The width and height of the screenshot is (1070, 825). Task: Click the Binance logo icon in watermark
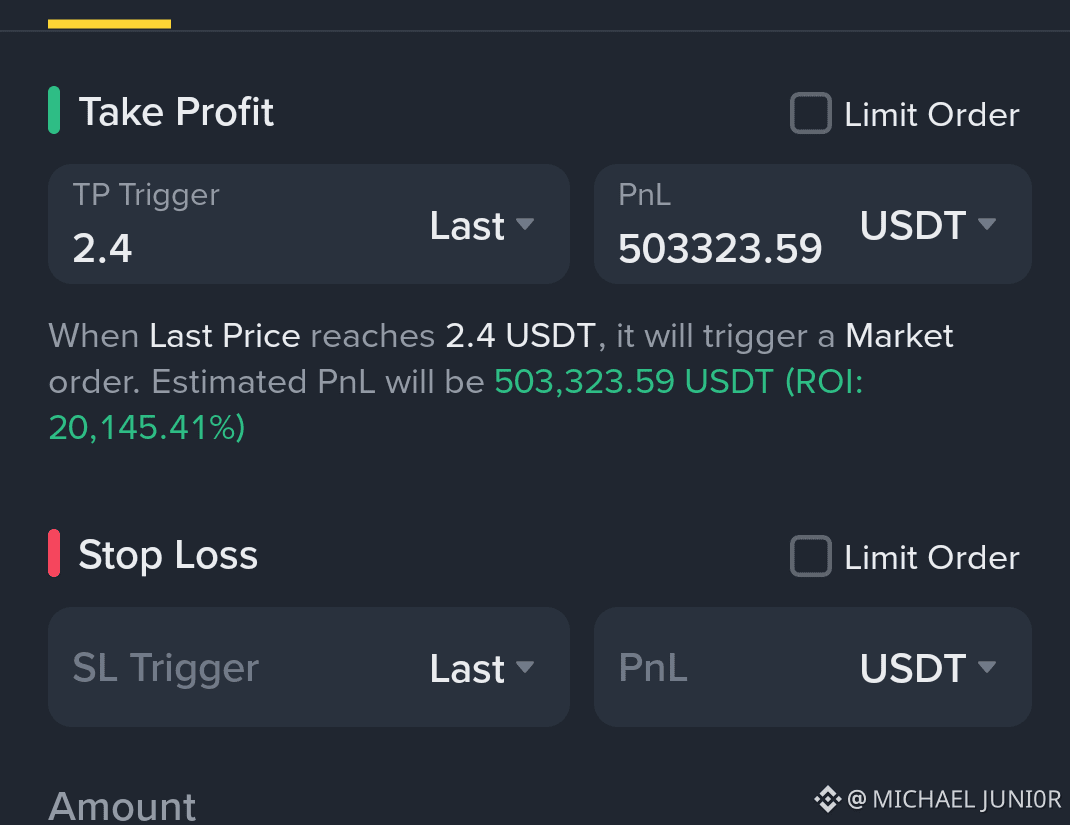click(x=827, y=799)
